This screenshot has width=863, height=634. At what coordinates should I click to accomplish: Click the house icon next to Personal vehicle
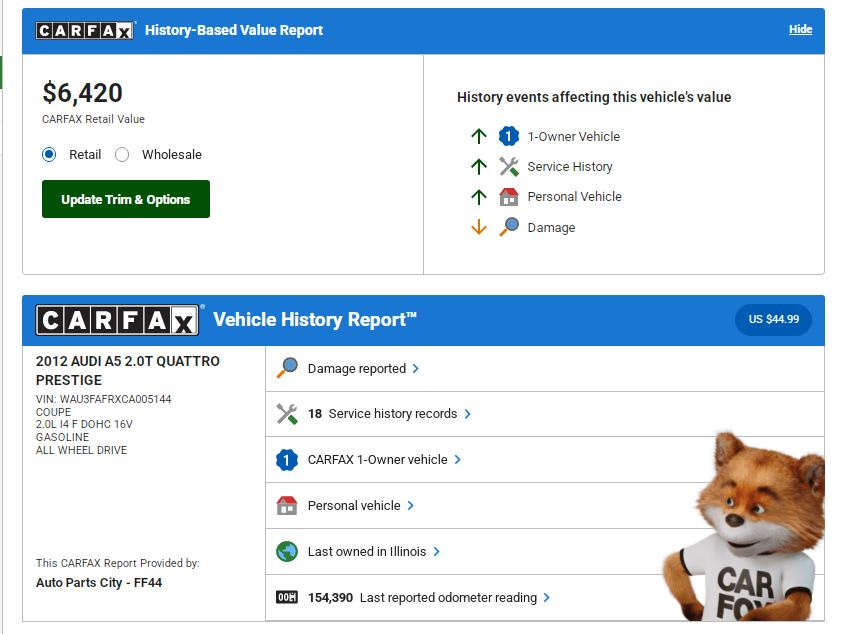pyautogui.click(x=287, y=506)
